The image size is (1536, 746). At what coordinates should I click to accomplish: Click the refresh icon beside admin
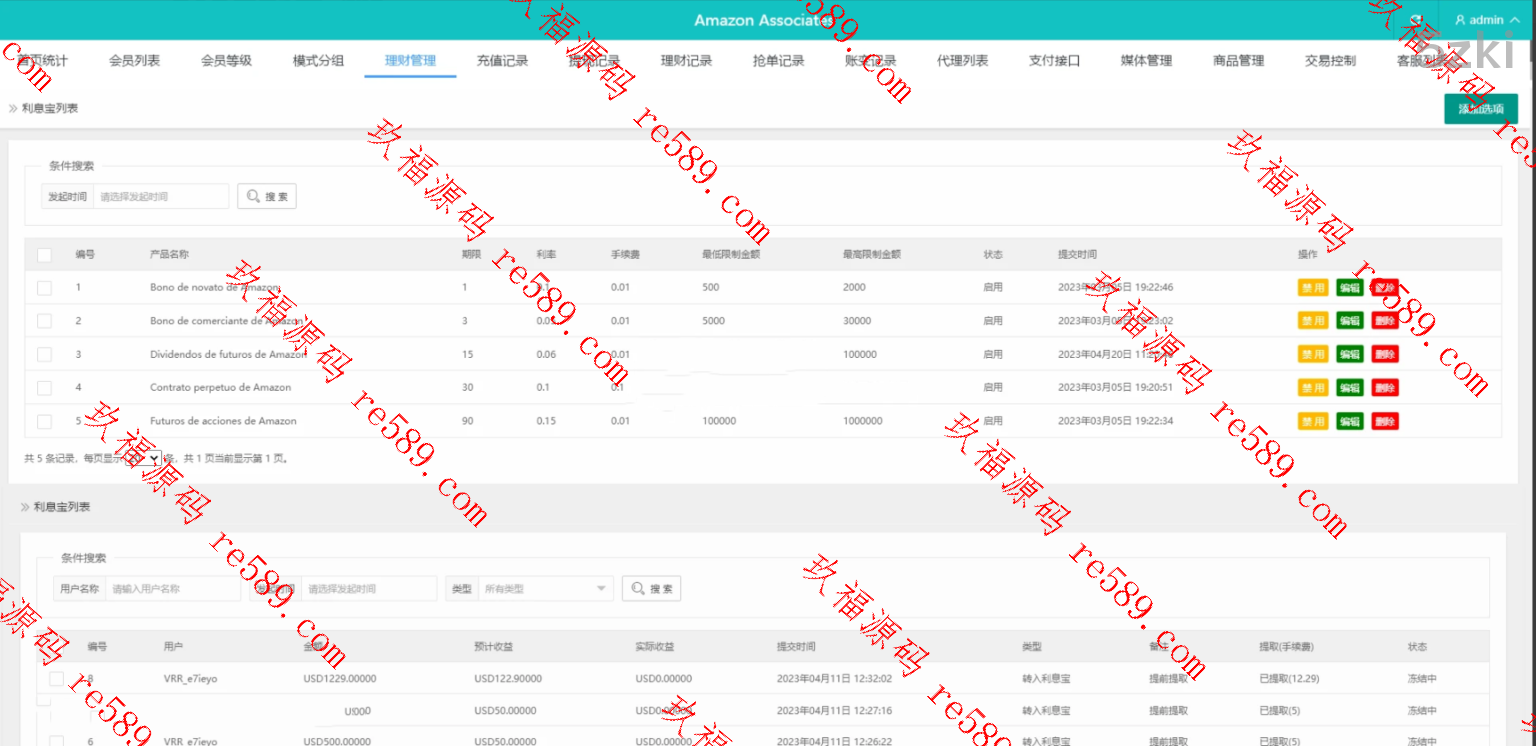pos(1416,20)
